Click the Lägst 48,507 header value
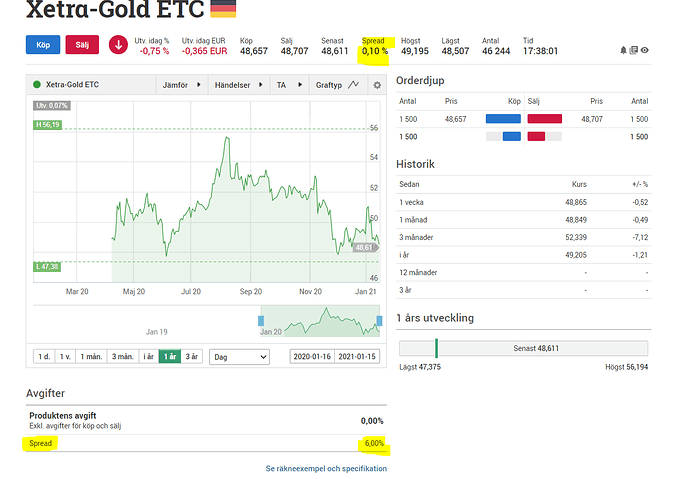 455,51
